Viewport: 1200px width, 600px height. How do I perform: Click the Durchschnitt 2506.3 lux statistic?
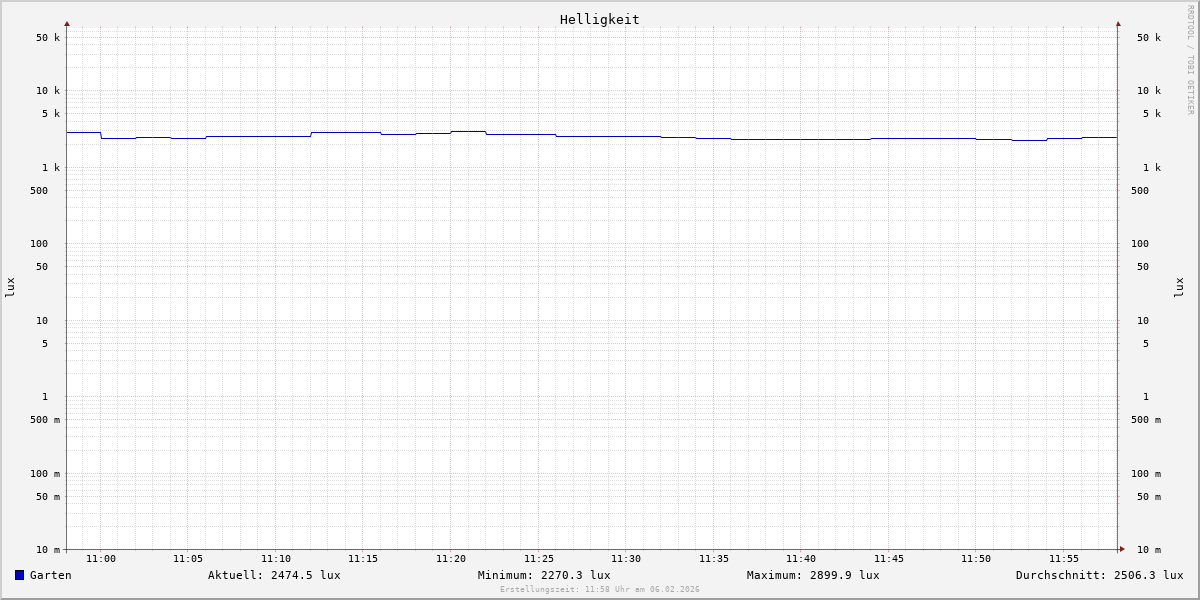[1099, 575]
